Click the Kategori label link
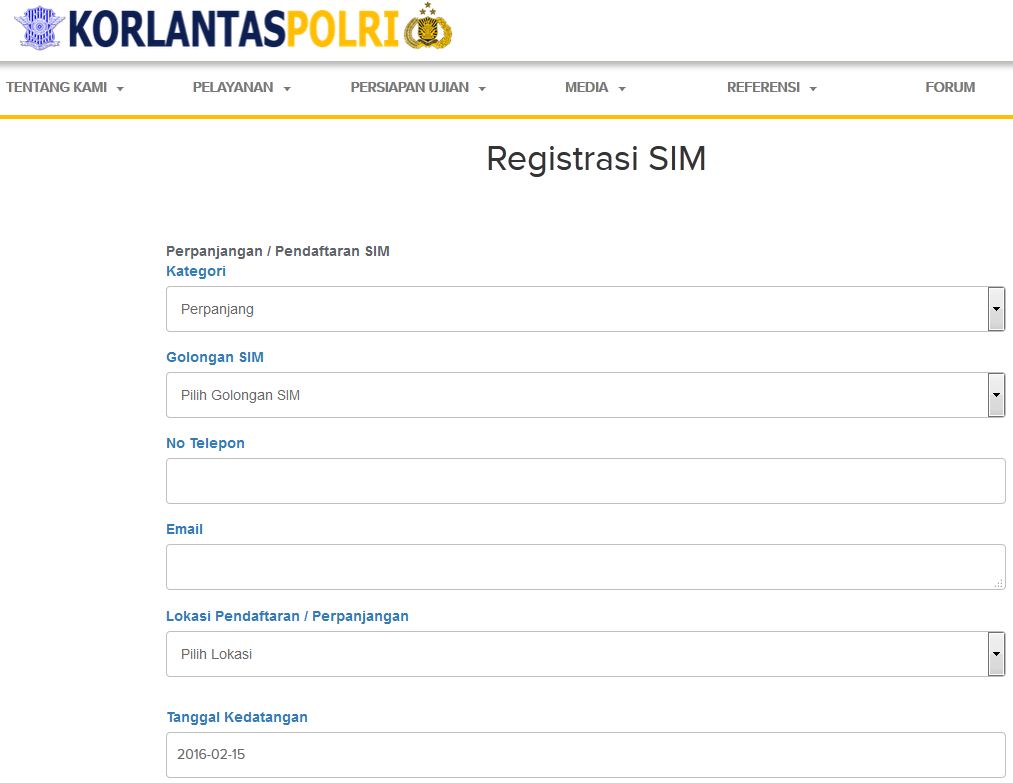This screenshot has height=783, width=1013. pyautogui.click(x=196, y=271)
